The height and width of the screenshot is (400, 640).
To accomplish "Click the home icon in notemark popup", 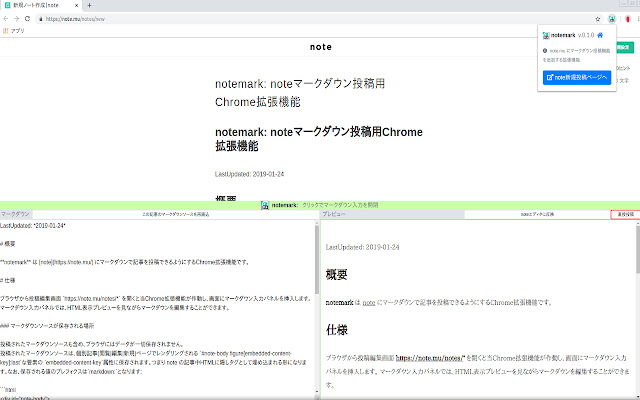I will (x=600, y=35).
